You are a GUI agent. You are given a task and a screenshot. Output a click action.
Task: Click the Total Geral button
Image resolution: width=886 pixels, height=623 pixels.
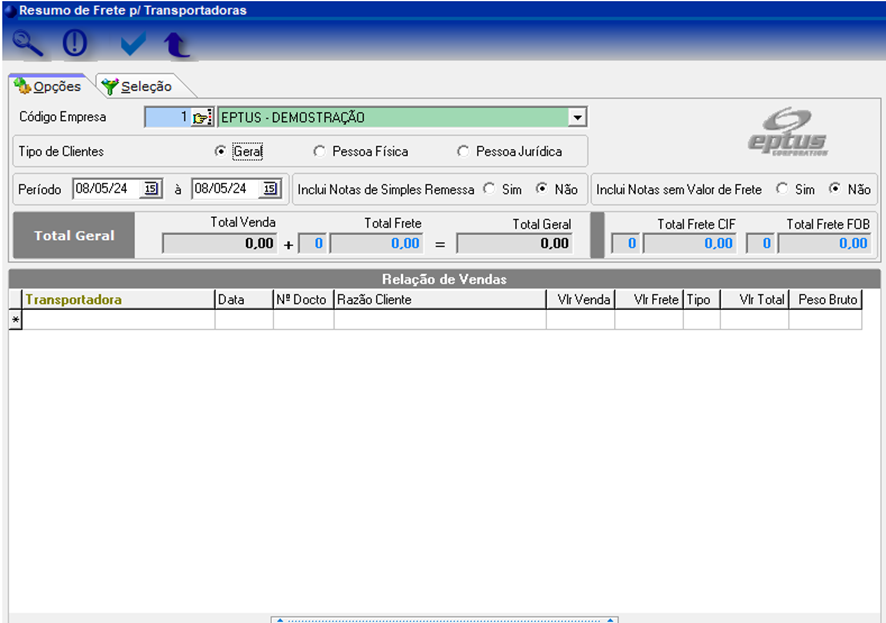pos(74,236)
